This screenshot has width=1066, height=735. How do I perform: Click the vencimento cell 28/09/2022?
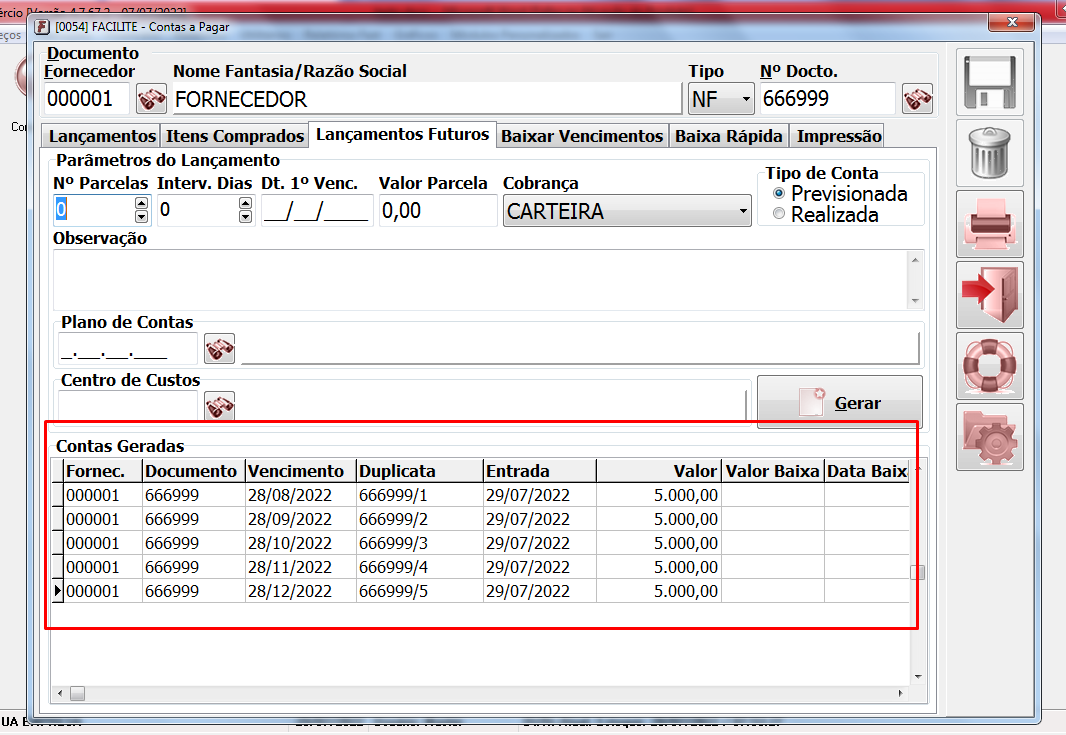(x=300, y=519)
